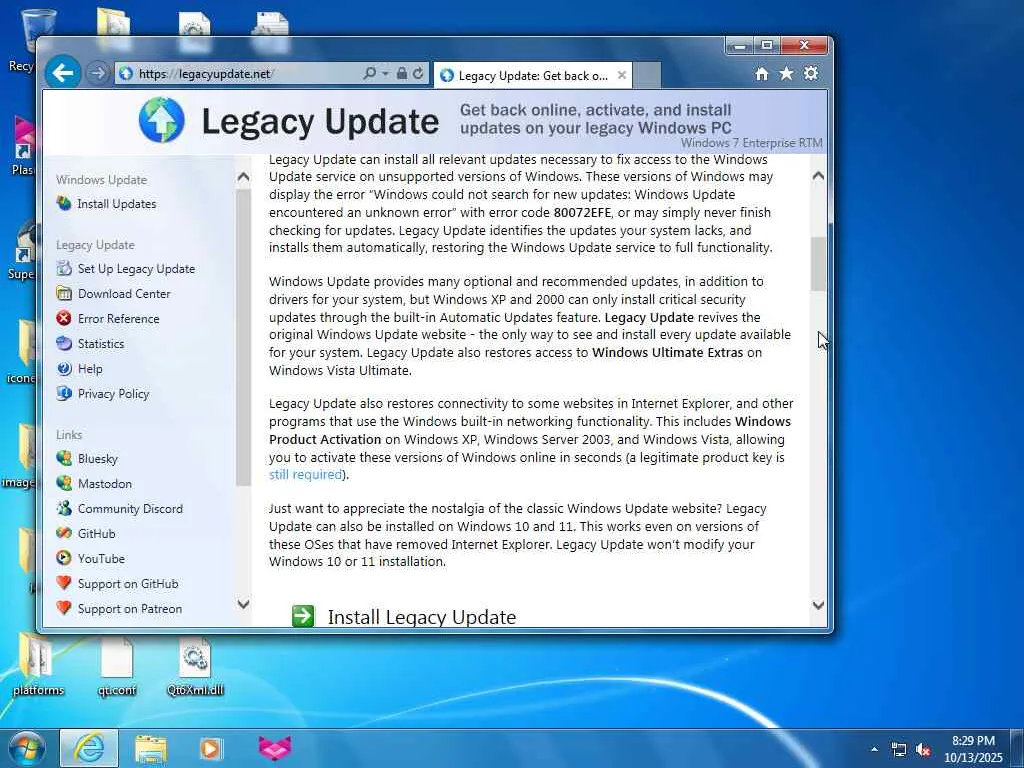
Task: Click the Install Updates shield icon
Action: click(64, 203)
